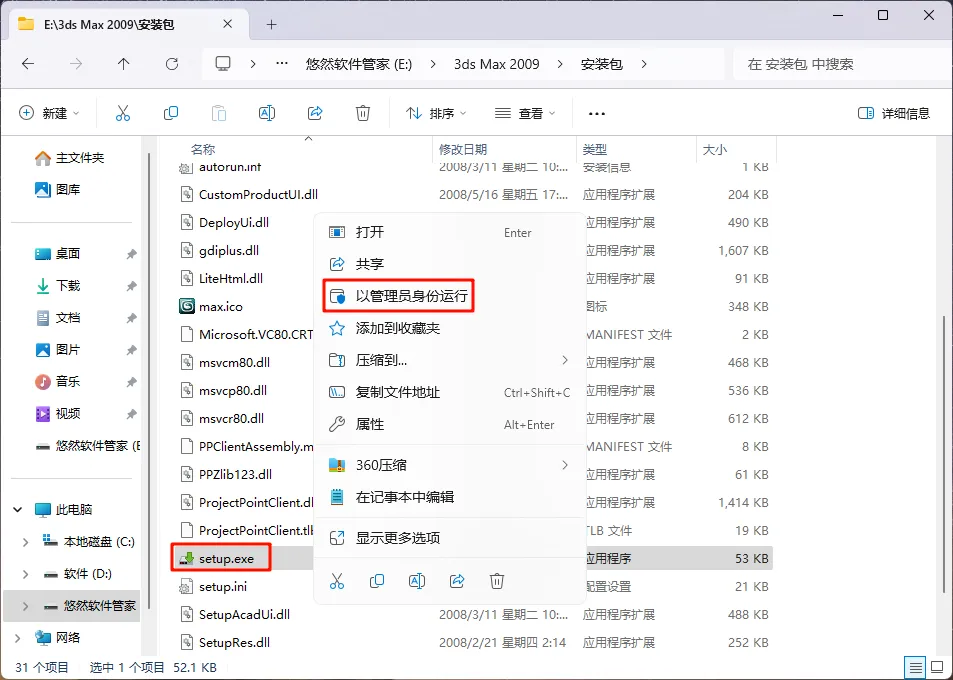This screenshot has width=953, height=680.
Task: Expand 软件 (D:) in the tree
Action: coord(25,574)
